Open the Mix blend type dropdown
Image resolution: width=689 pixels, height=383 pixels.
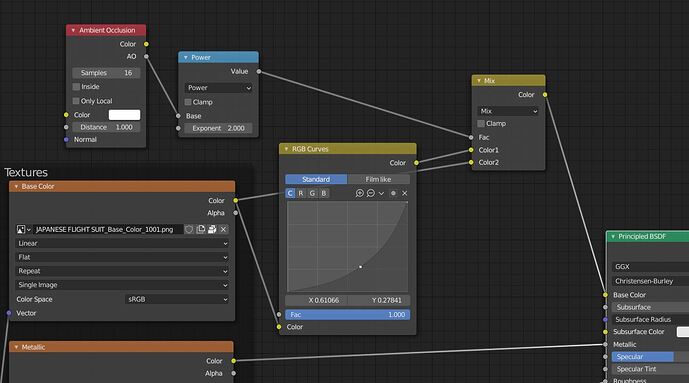508,111
